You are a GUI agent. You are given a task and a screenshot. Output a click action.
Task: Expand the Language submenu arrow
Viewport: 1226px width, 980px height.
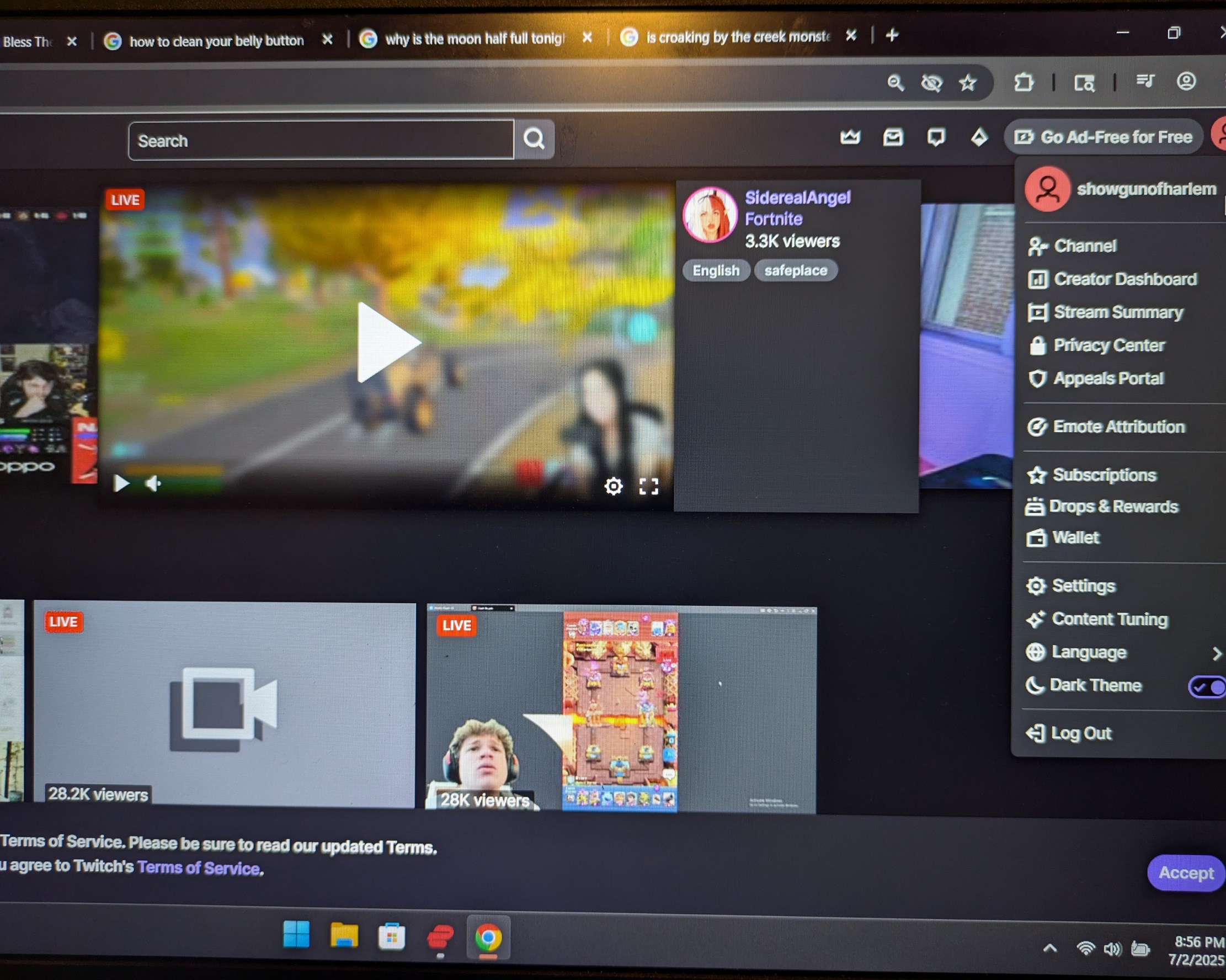pyautogui.click(x=1216, y=653)
